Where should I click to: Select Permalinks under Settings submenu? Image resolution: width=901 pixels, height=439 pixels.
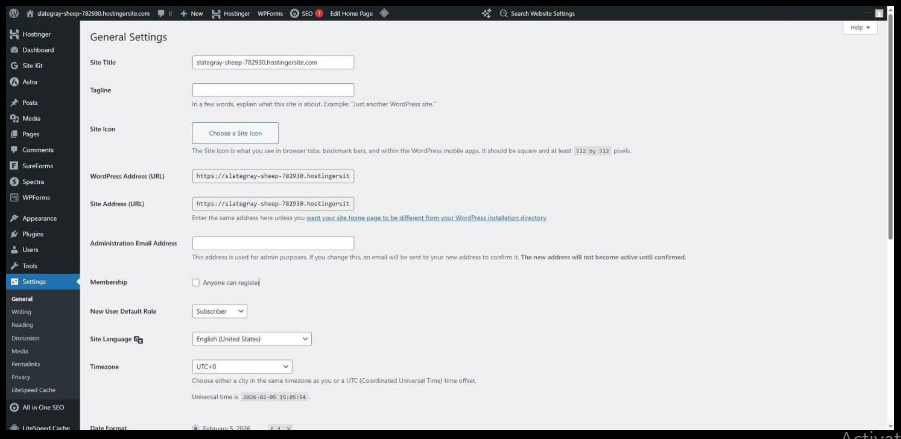tap(26, 364)
